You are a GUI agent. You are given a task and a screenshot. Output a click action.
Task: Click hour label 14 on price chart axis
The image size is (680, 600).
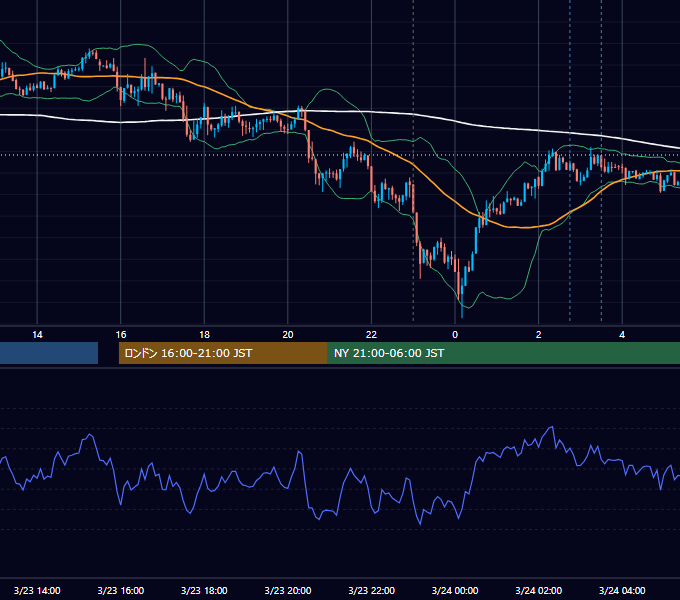pyautogui.click(x=37, y=335)
